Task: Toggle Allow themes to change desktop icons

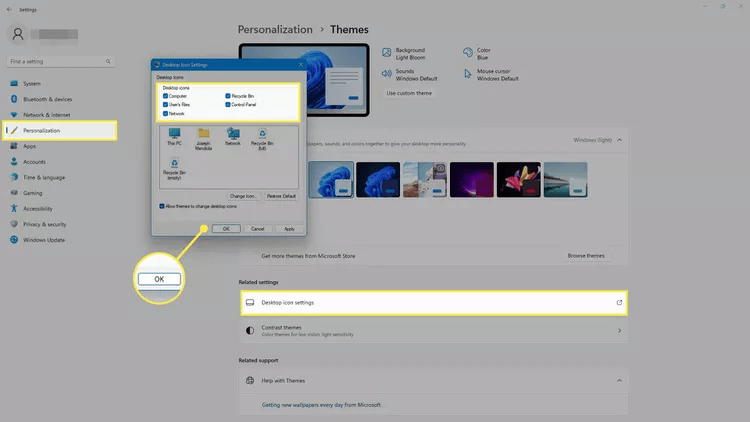Action: pyautogui.click(x=162, y=206)
